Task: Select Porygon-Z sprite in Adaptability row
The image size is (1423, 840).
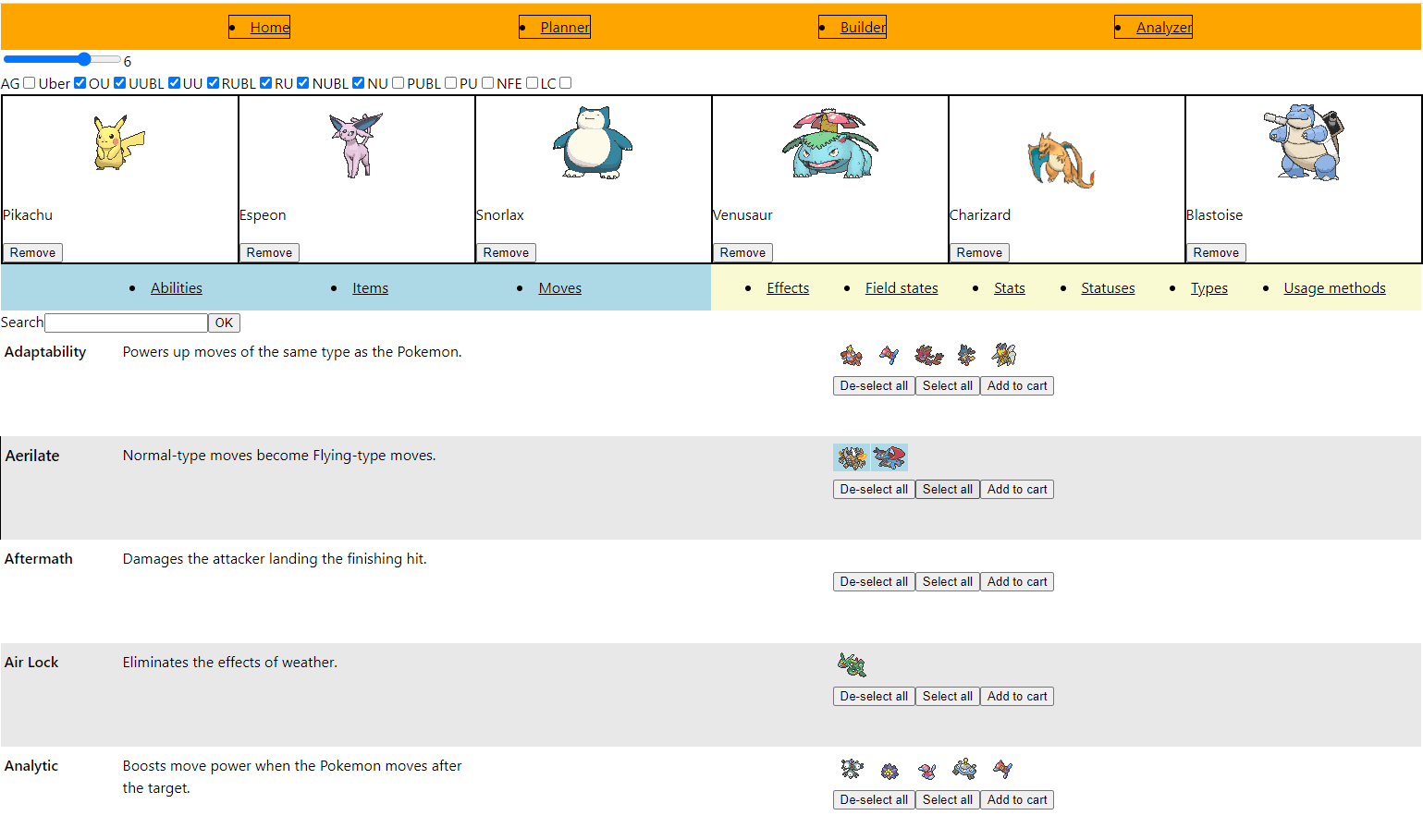Action: [889, 355]
